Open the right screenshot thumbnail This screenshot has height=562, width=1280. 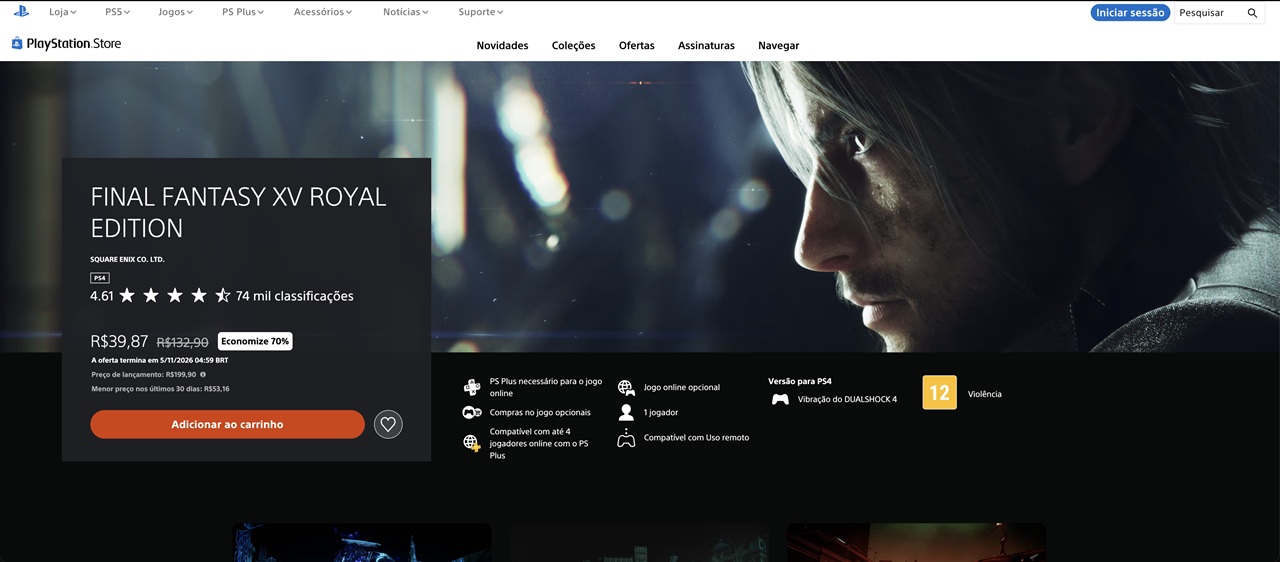pyautogui.click(x=916, y=542)
